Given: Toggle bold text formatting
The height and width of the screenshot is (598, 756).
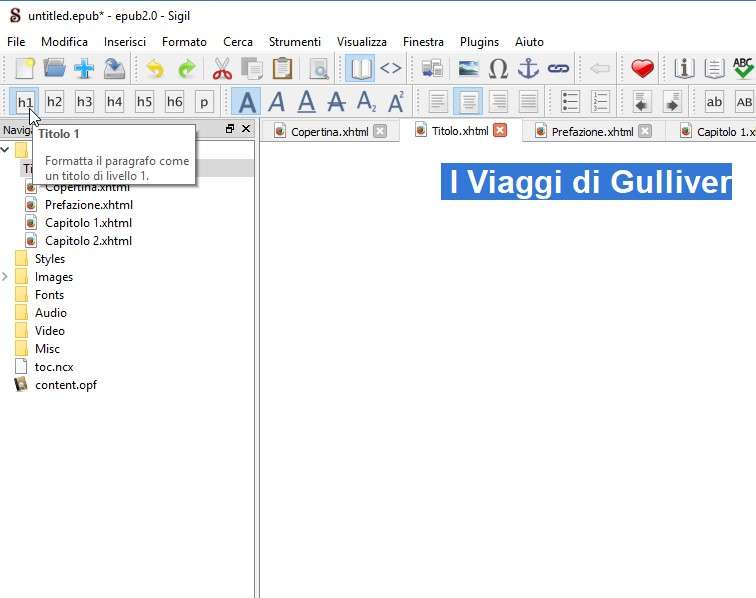Looking at the screenshot, I should point(246,102).
